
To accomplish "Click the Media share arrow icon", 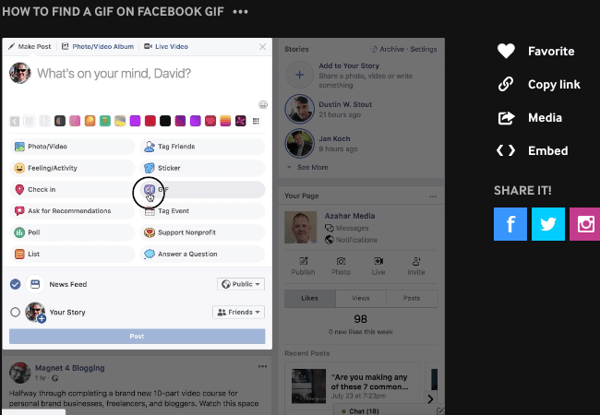I will pyautogui.click(x=506, y=117).
